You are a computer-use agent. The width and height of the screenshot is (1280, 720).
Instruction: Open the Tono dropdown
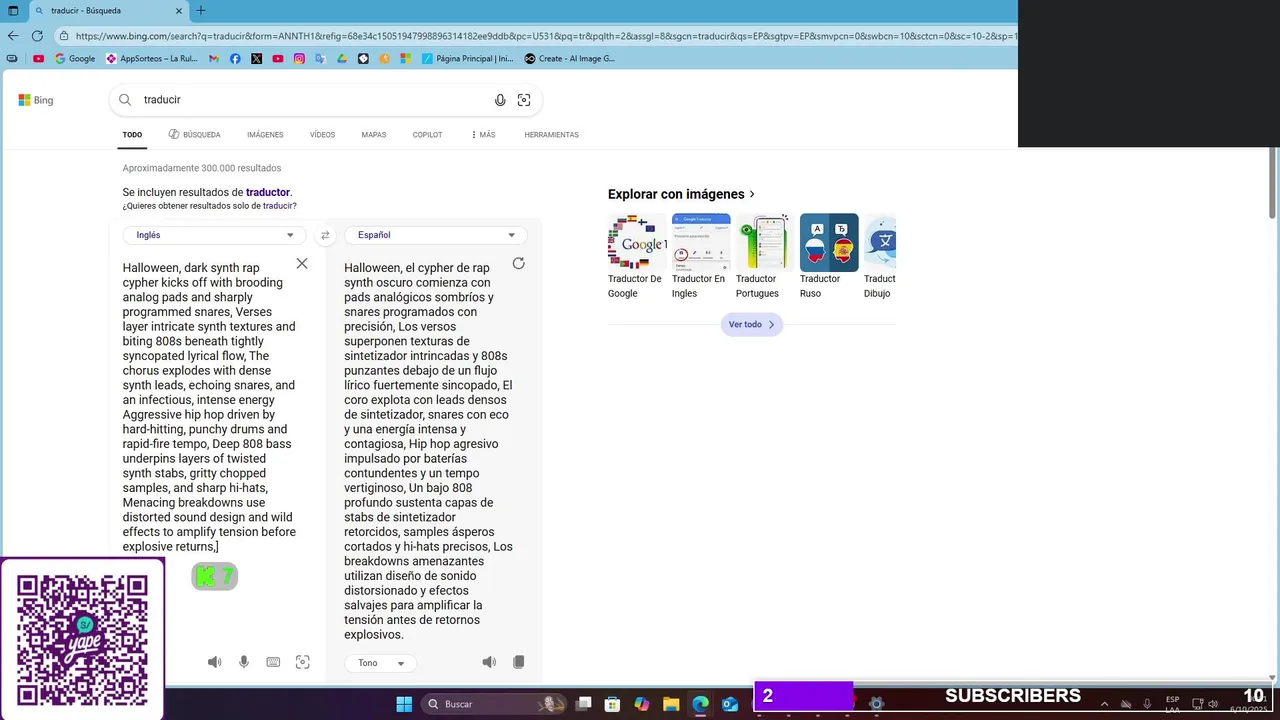point(380,663)
